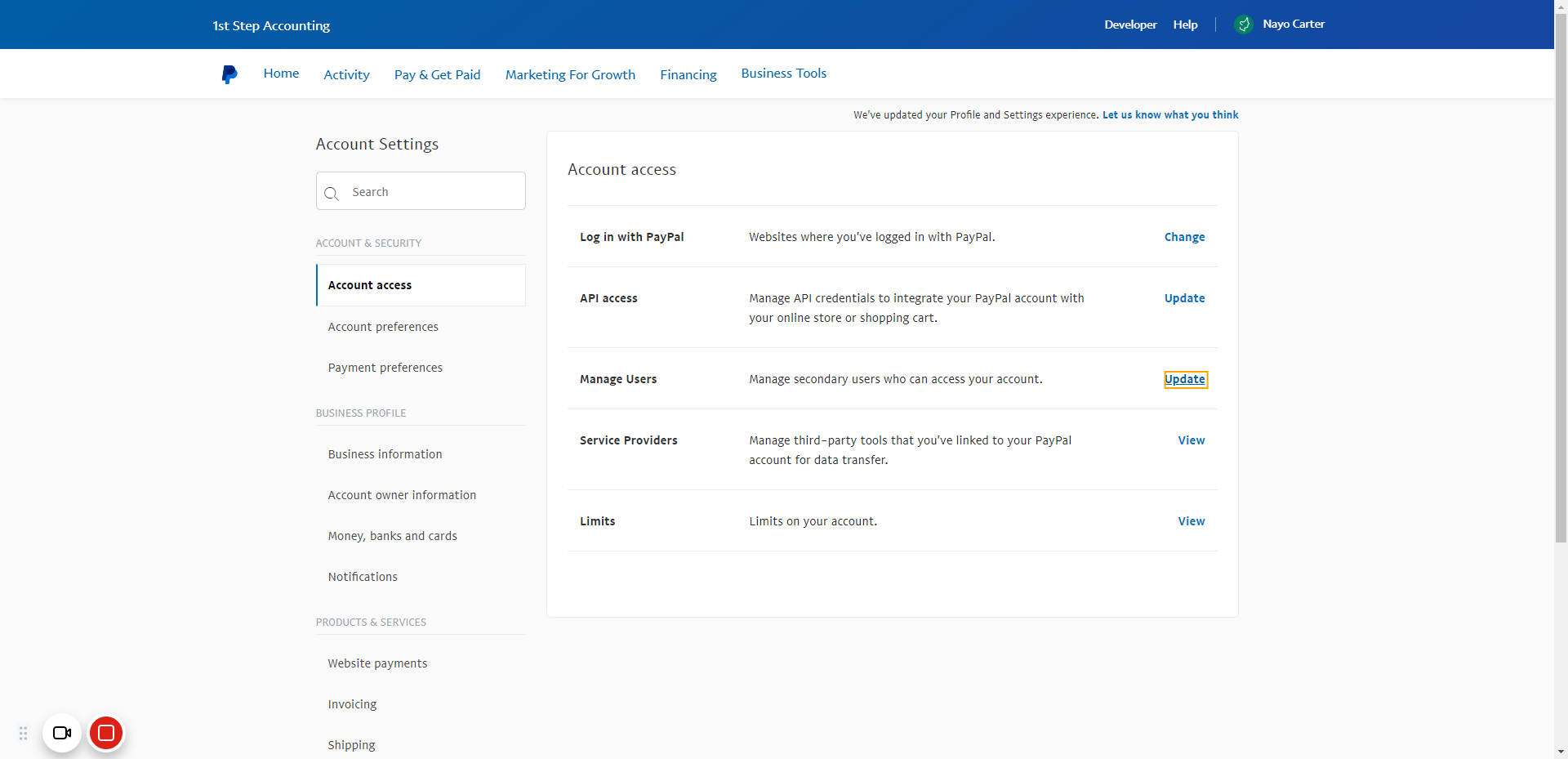
Task: Focus the settings Search field
Action: pos(421,191)
